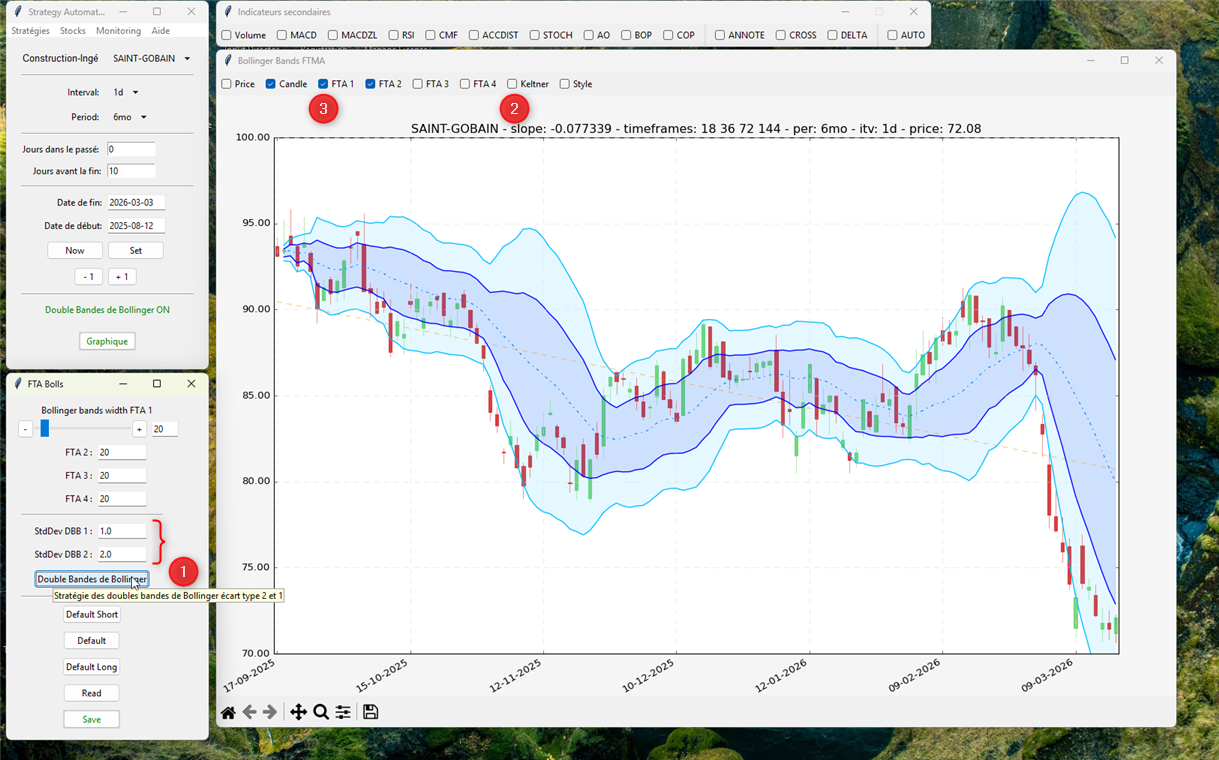
Task: Click the StdDev DBB 1 input field
Action: tap(121, 531)
